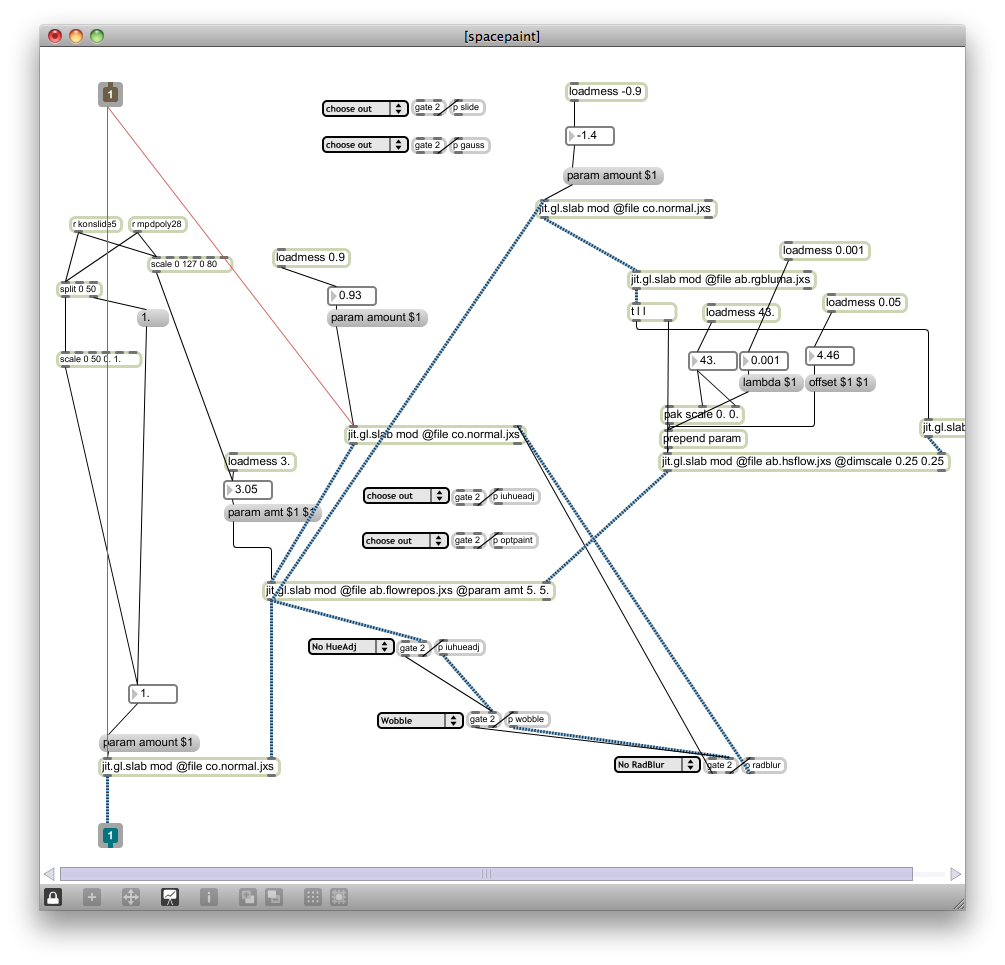This screenshot has height=965, width=1005.
Task: Click the param amt $1 $1 message box
Action: point(272,513)
